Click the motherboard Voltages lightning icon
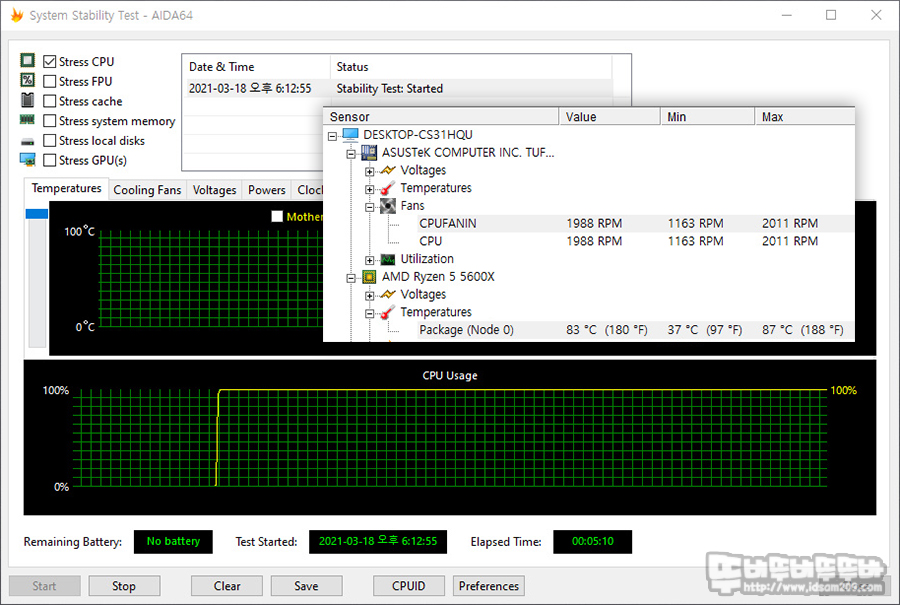This screenshot has height=605, width=900. (x=388, y=170)
